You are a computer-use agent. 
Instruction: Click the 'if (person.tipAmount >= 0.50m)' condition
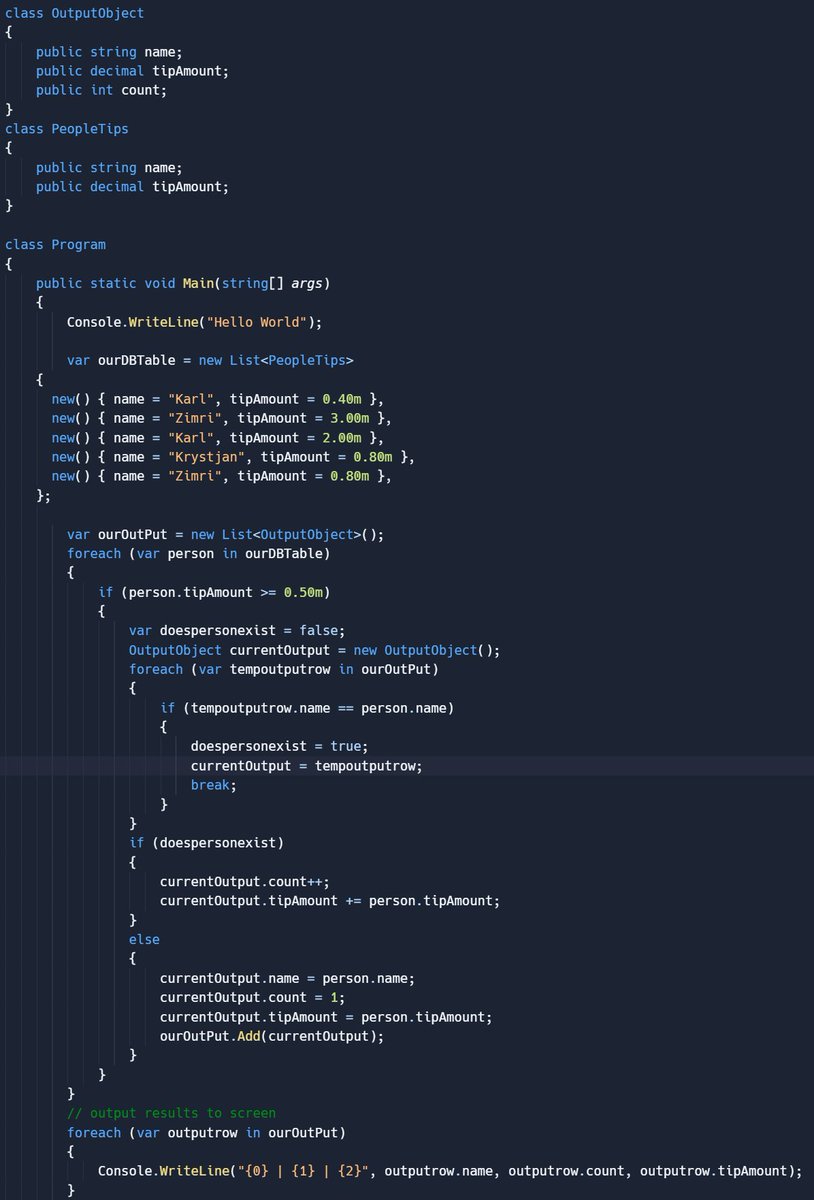(x=214, y=592)
